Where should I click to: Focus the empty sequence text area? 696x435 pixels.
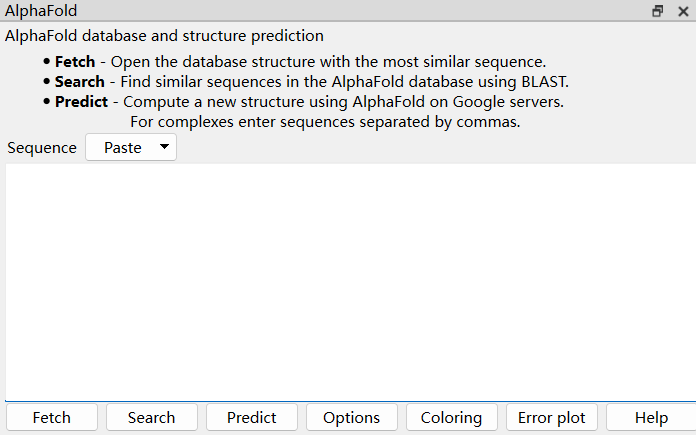[348, 282]
